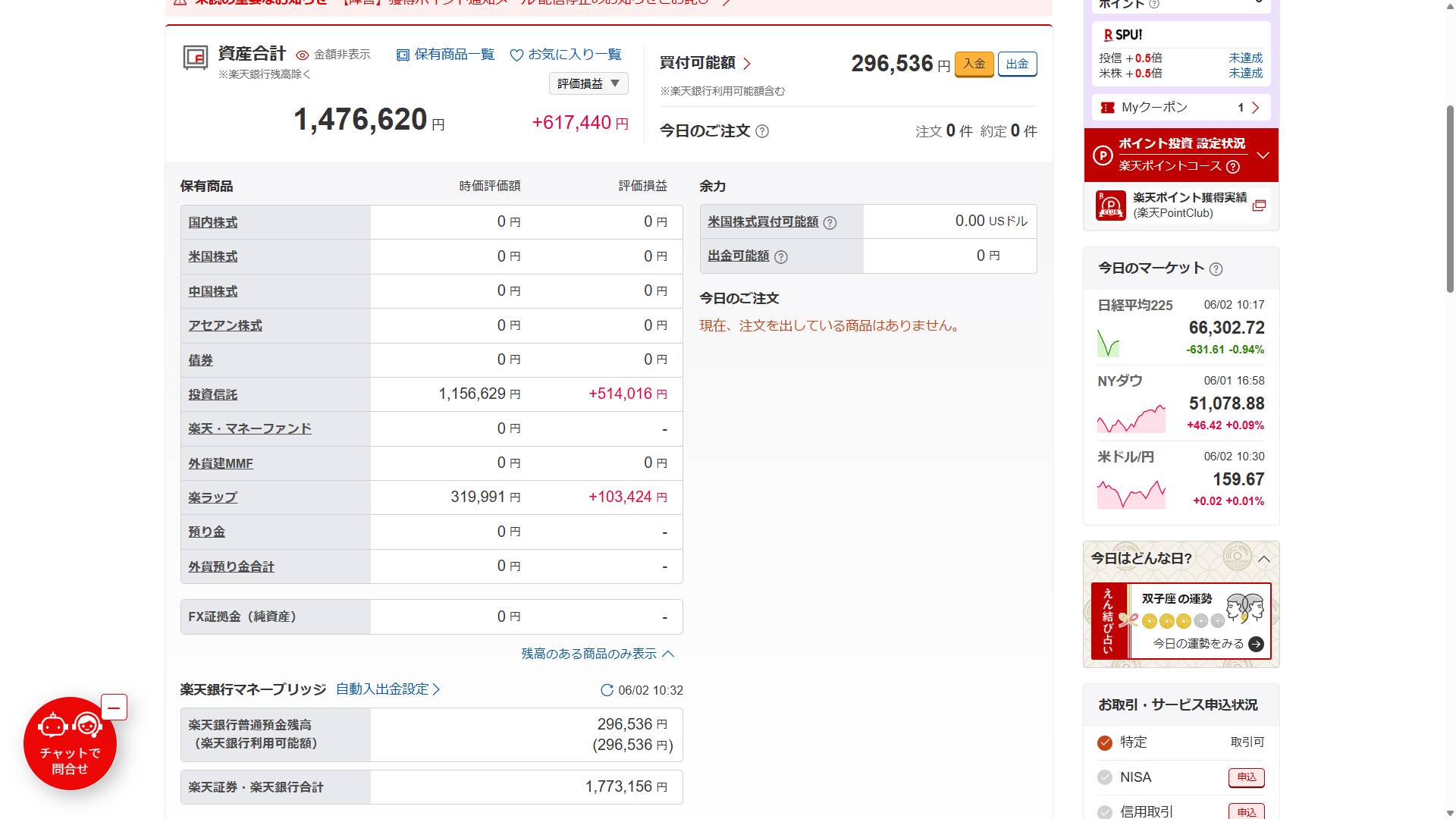Click the 特定 check icon
Screen dimensions: 1456x819
1105,742
